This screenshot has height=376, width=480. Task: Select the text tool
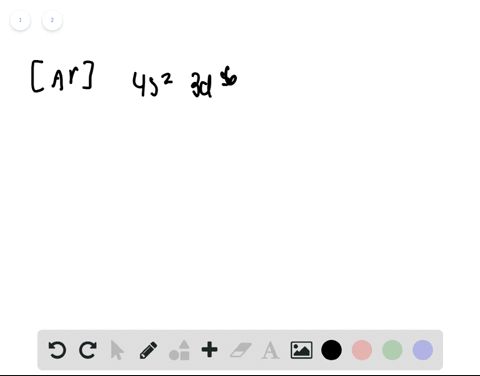pyautogui.click(x=270, y=350)
